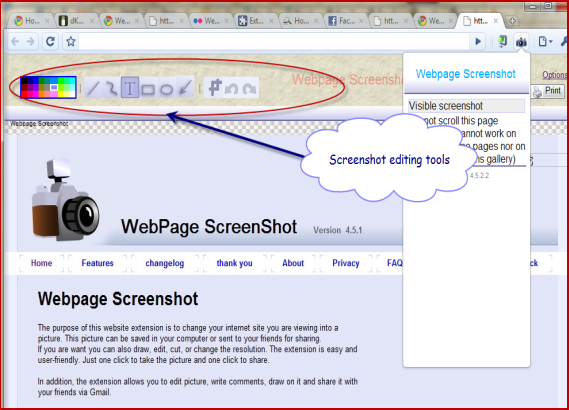
Task: Click the Version 4.5.1 text
Action: click(337, 230)
